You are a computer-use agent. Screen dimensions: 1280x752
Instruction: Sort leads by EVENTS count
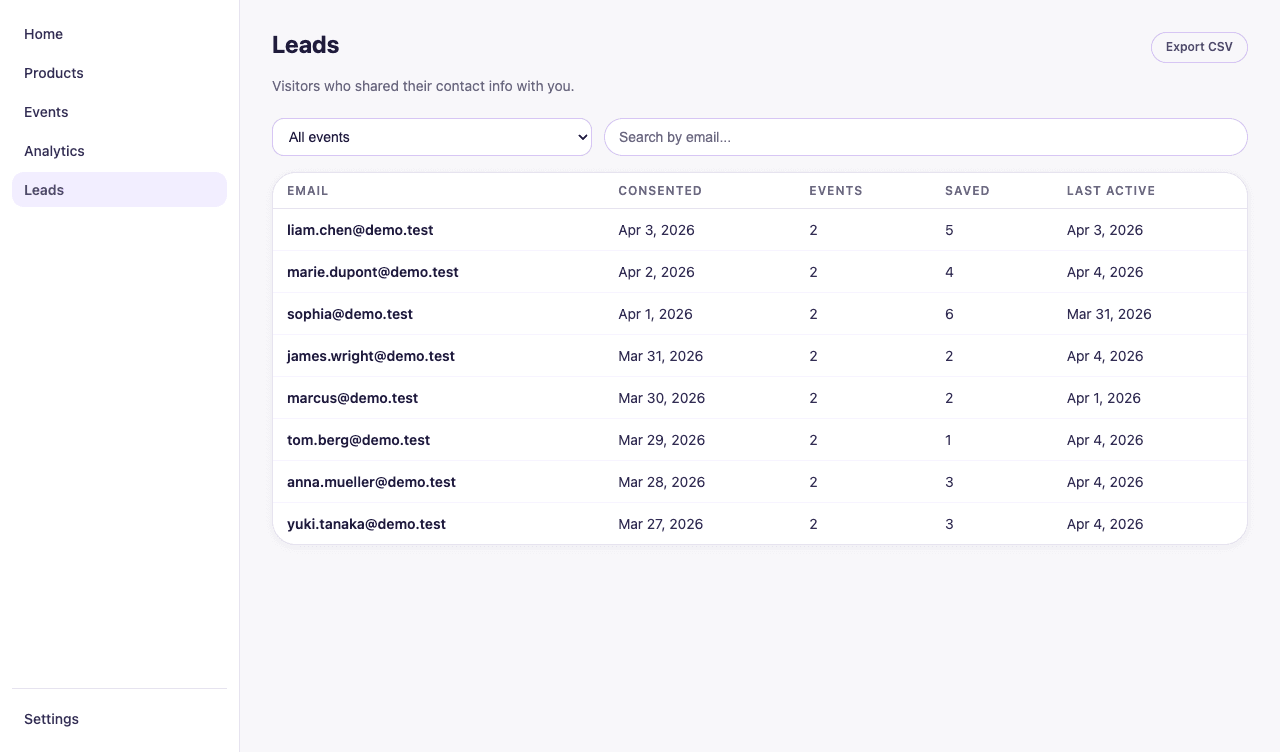coord(836,191)
